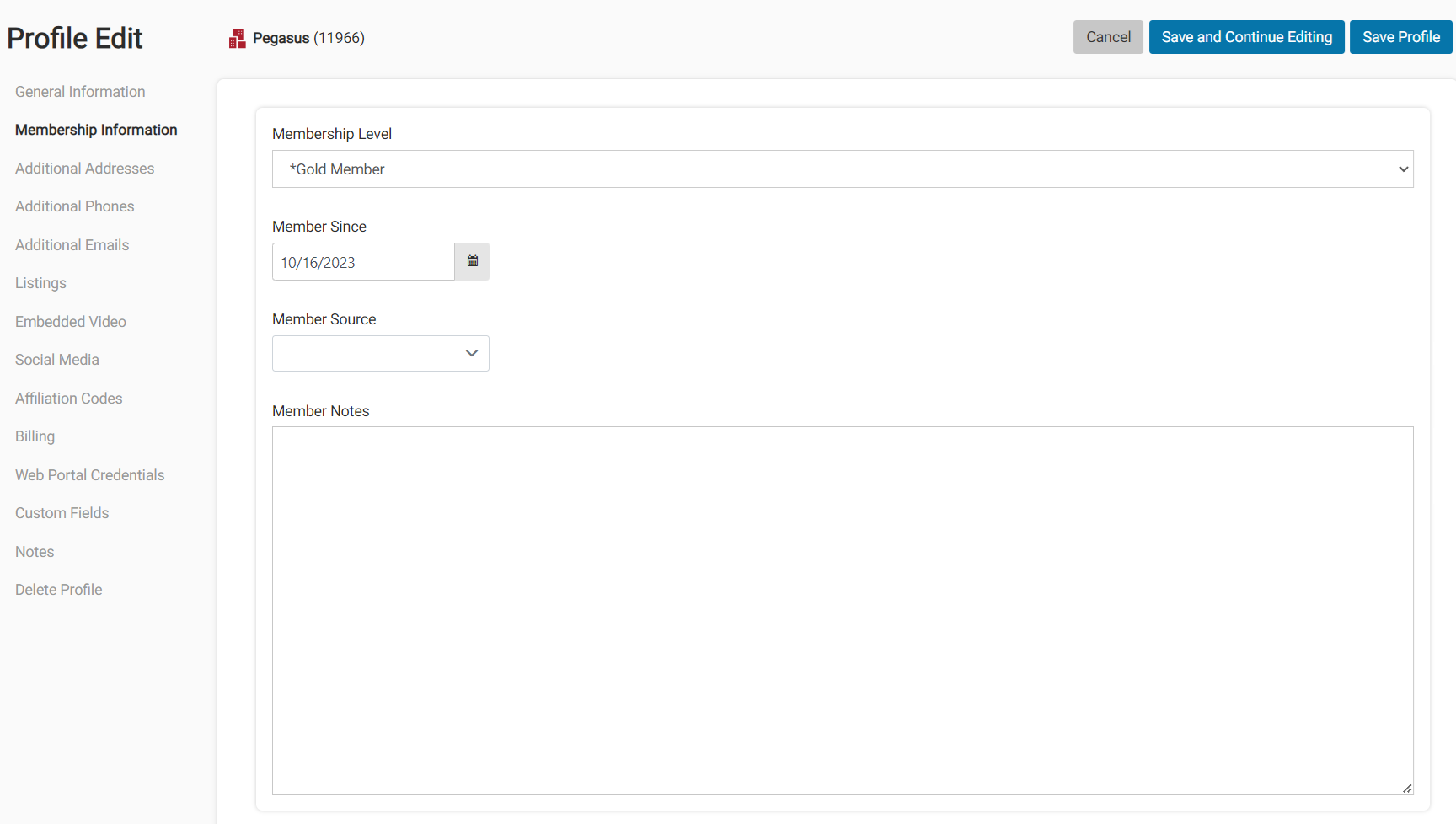Switch to the General Information section

tap(80, 91)
